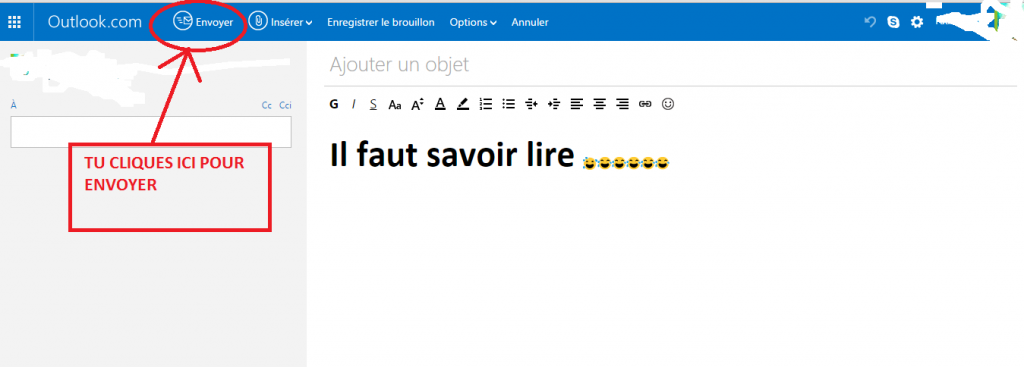This screenshot has height=367, width=1024.
Task: Open the font size picker
Action: tap(417, 104)
